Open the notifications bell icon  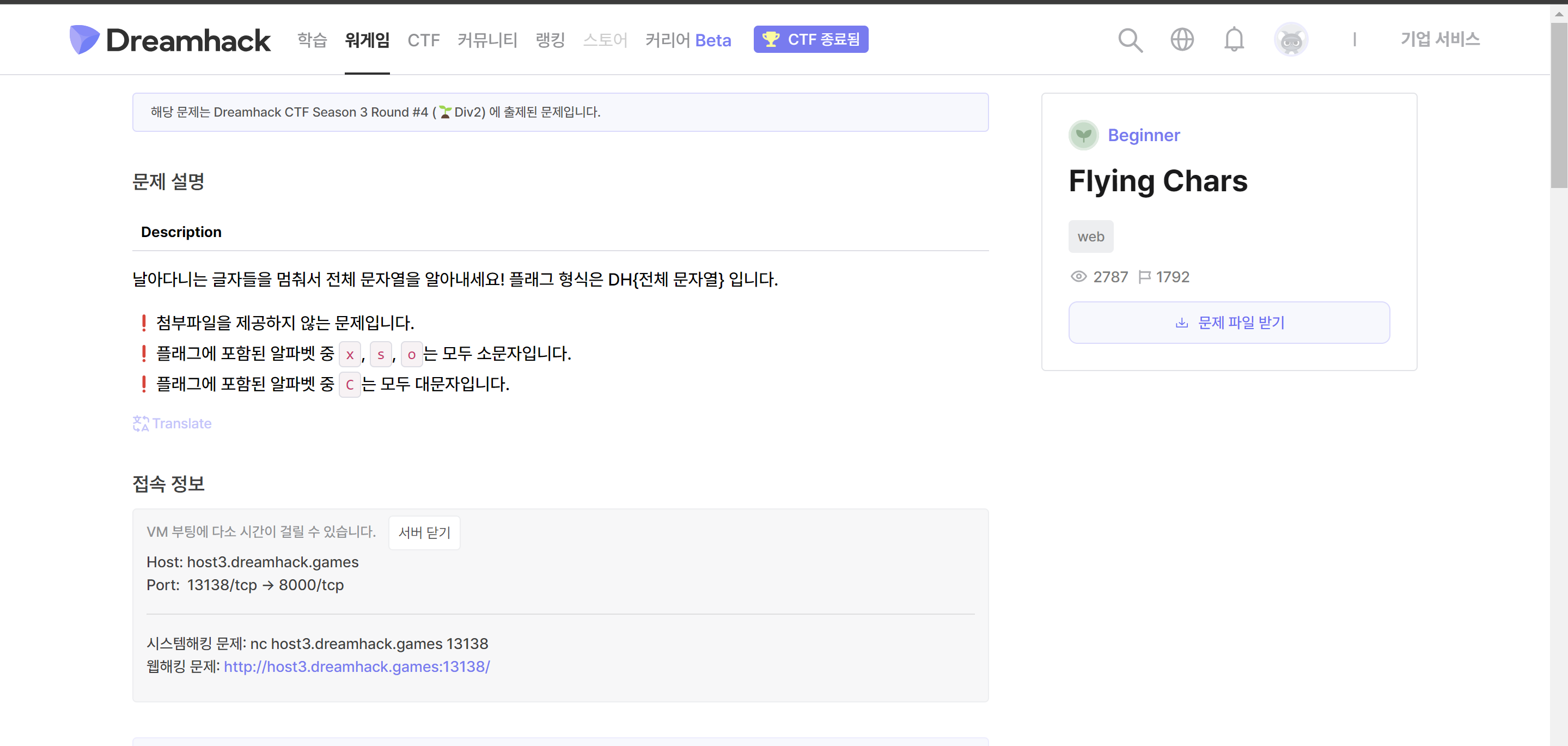(1234, 40)
